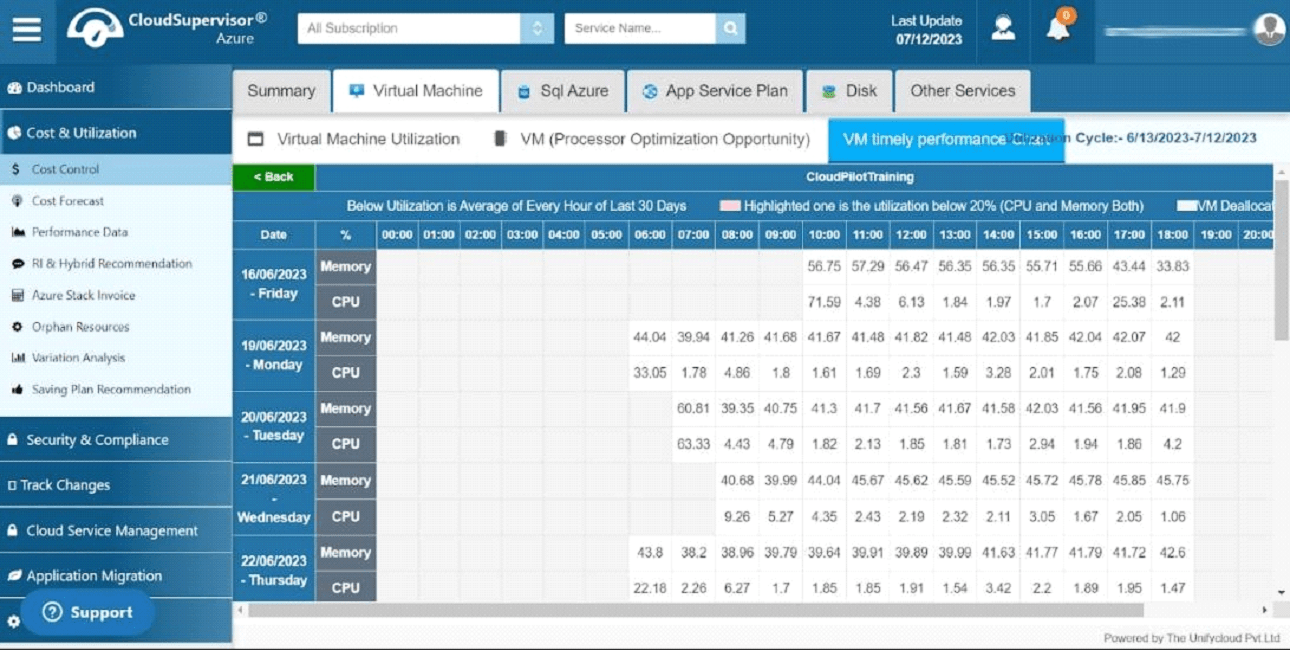Image resolution: width=1290 pixels, height=650 pixels.
Task: Open the user account icon
Action: click(1003, 29)
